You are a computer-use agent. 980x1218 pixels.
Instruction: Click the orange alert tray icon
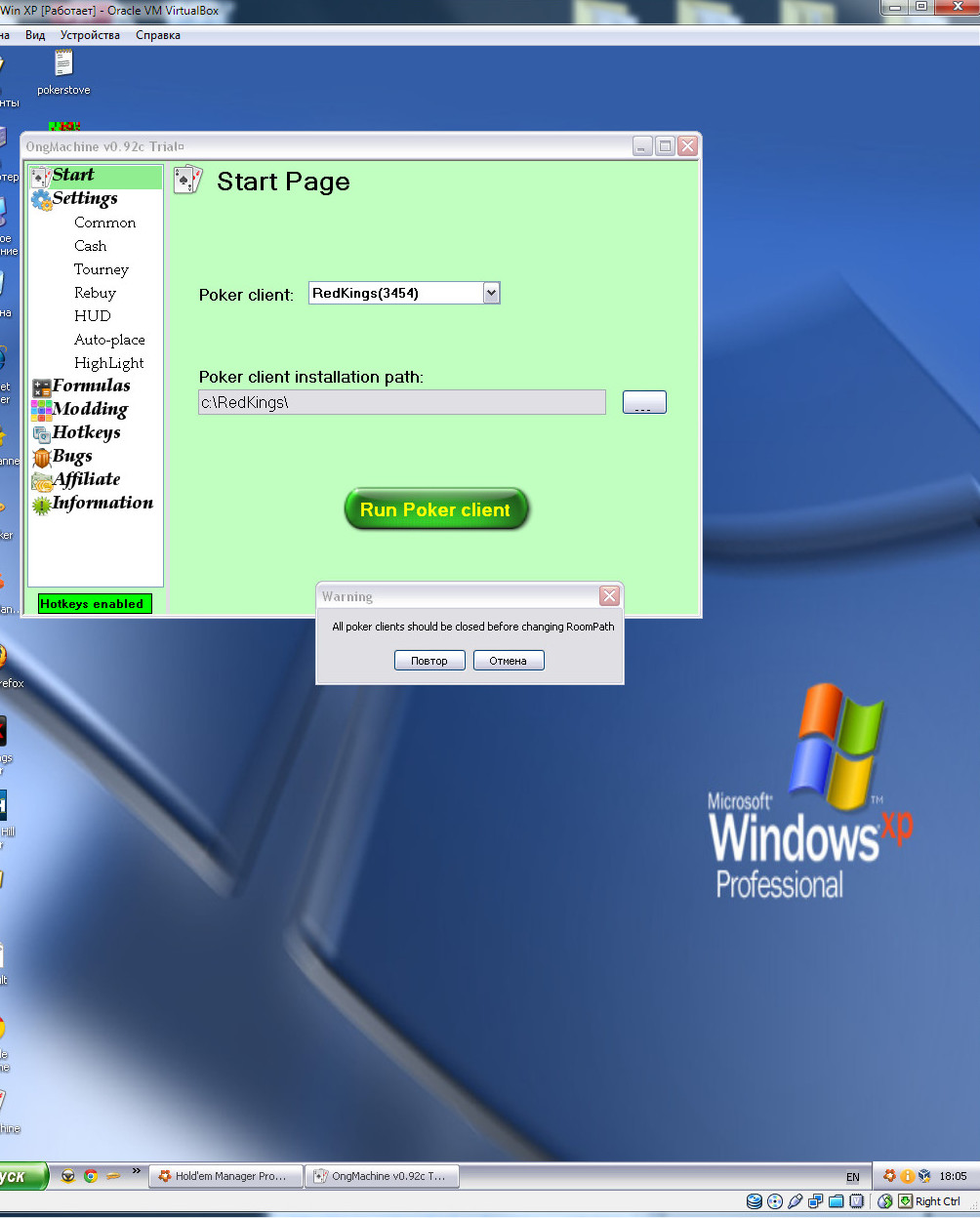click(907, 1176)
